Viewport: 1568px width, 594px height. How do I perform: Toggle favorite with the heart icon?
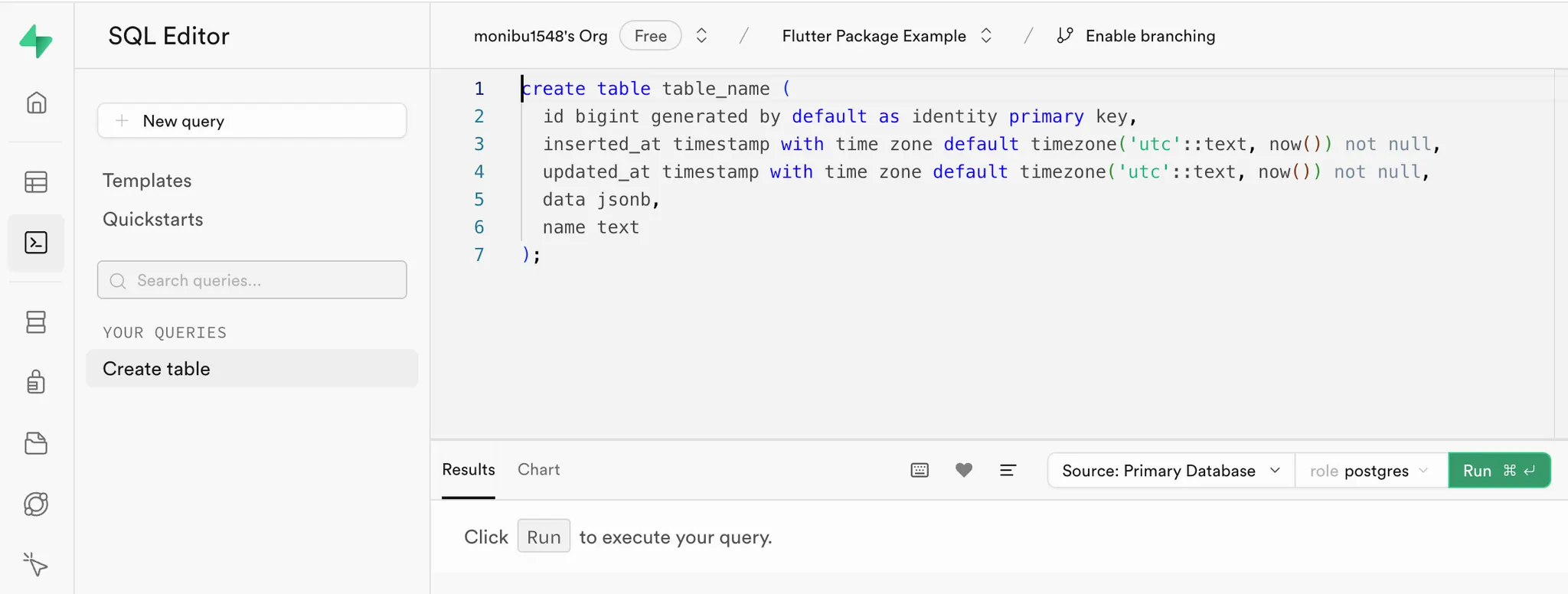coord(964,470)
